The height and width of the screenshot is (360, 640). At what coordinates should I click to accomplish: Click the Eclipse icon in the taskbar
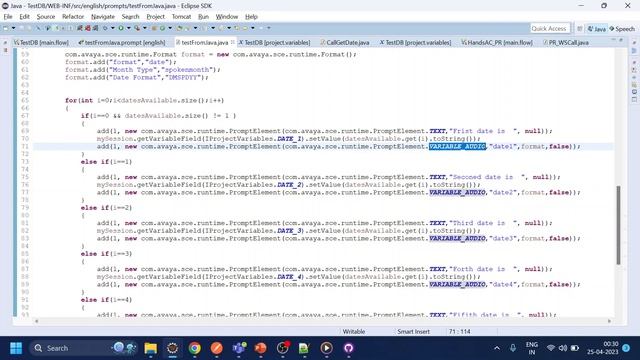pos(173,348)
